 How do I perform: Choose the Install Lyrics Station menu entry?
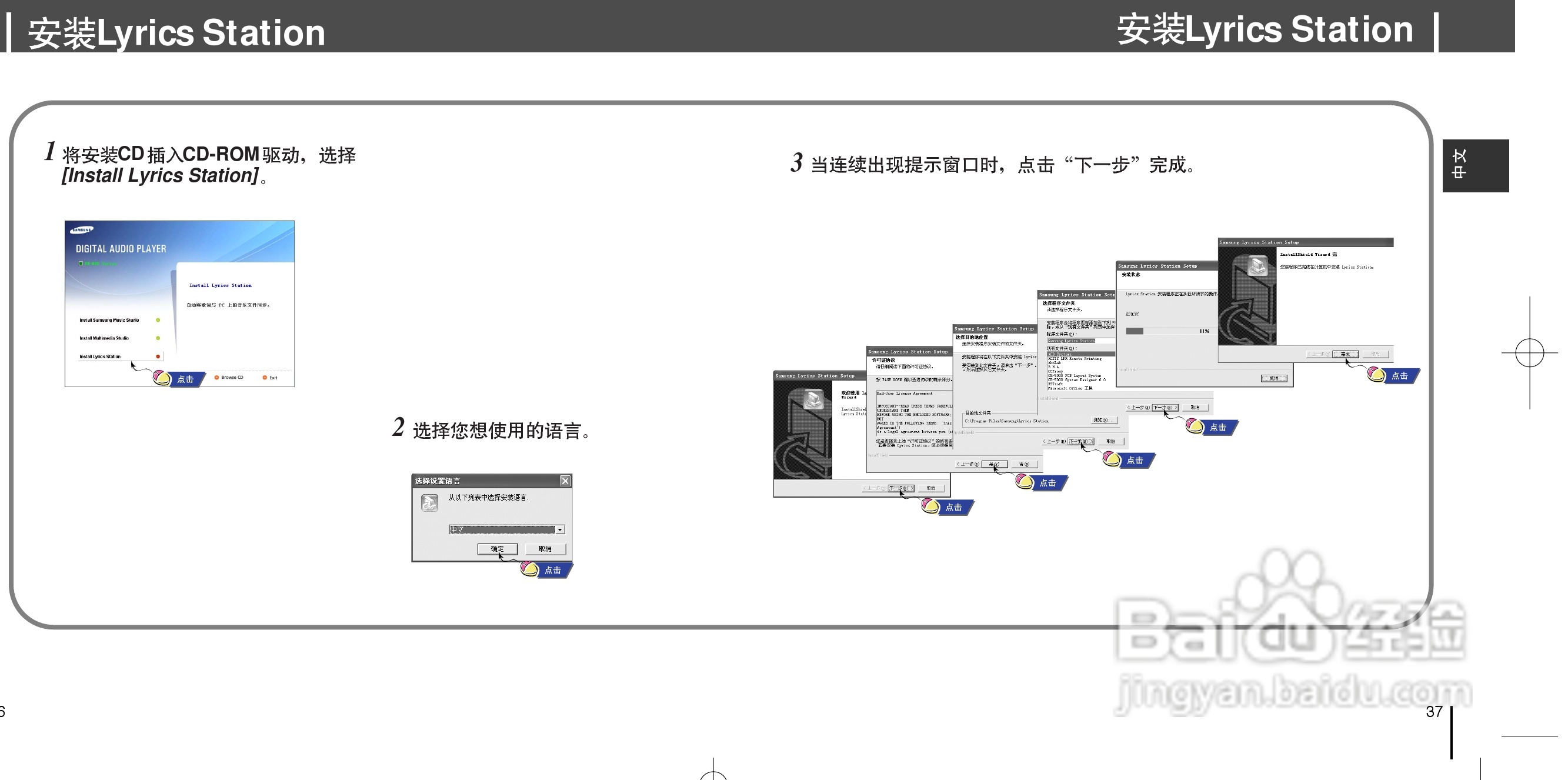(x=100, y=357)
